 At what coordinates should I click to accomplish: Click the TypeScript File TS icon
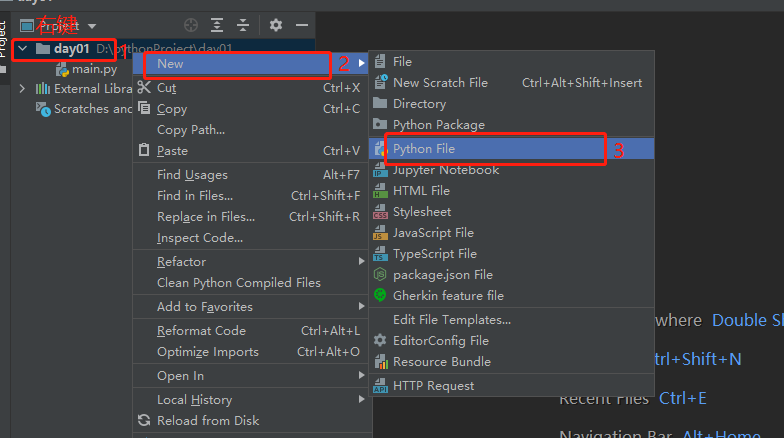[x=380, y=254]
